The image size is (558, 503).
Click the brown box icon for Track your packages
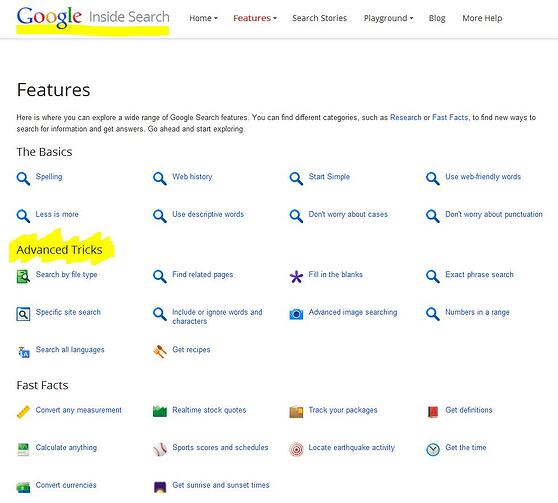point(296,412)
